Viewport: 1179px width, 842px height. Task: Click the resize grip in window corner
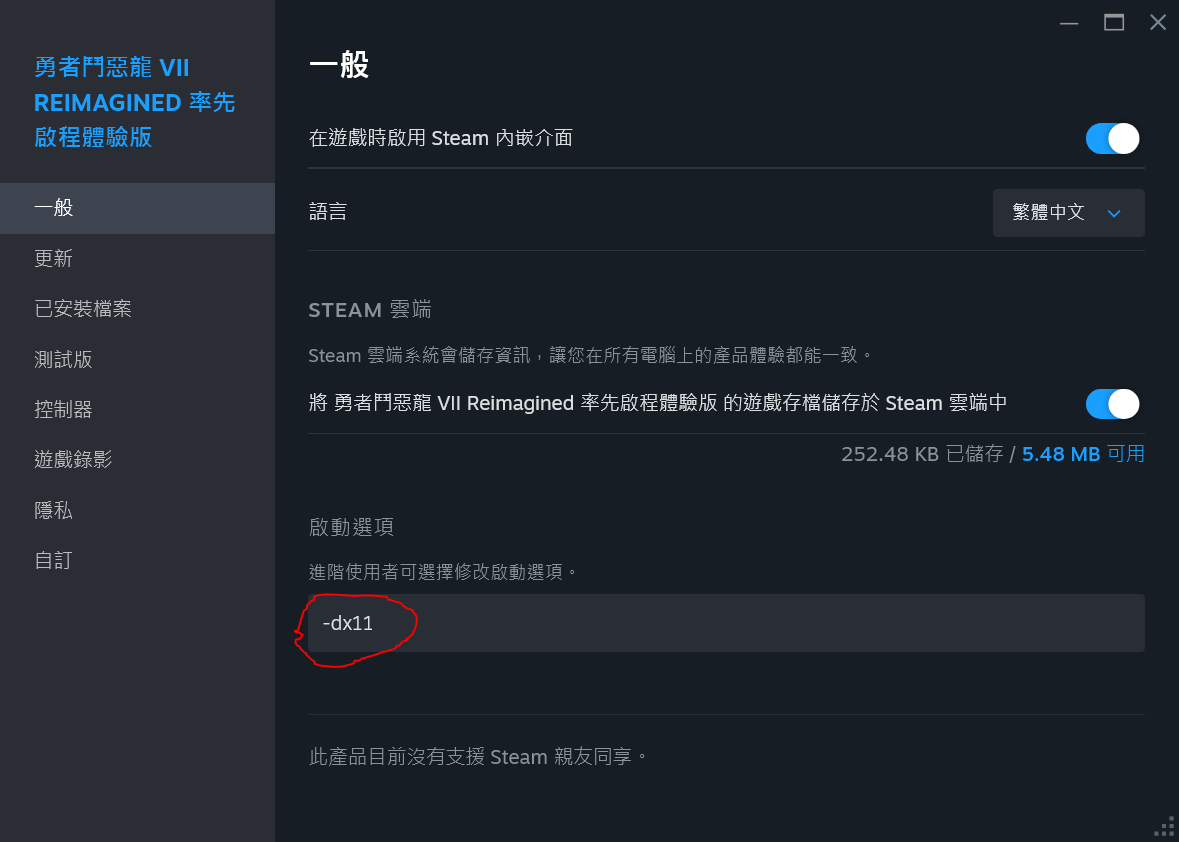pyautogui.click(x=1165, y=827)
